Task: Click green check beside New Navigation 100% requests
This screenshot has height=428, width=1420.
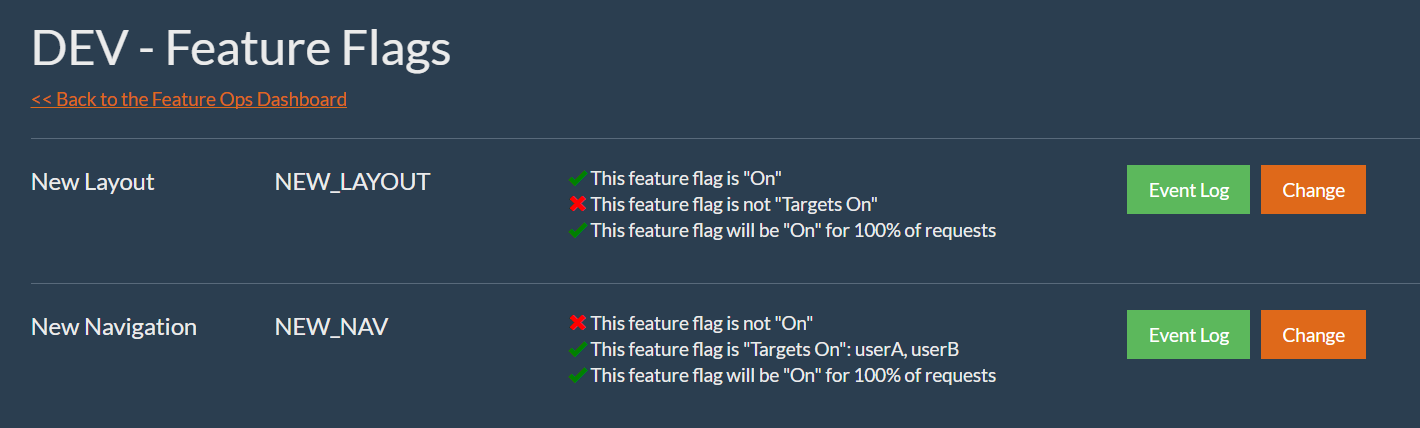Action: pos(577,375)
